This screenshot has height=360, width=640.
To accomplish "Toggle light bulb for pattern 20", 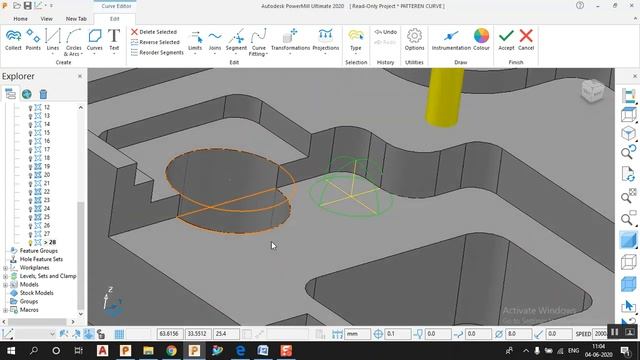I will 30,175.
